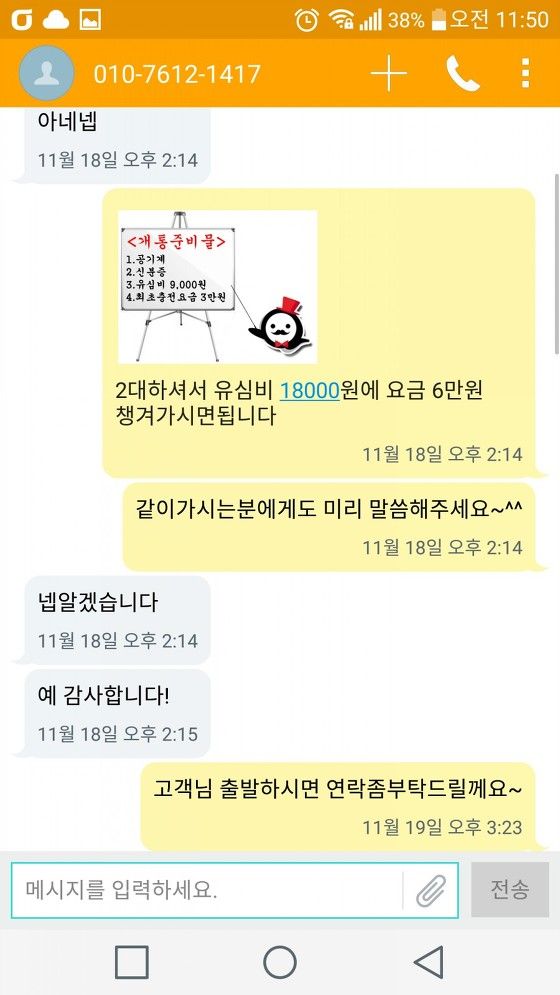Screen dimensions: 560x995
Task: Tap the alarm clock status icon
Action: pyautogui.click(x=307, y=20)
